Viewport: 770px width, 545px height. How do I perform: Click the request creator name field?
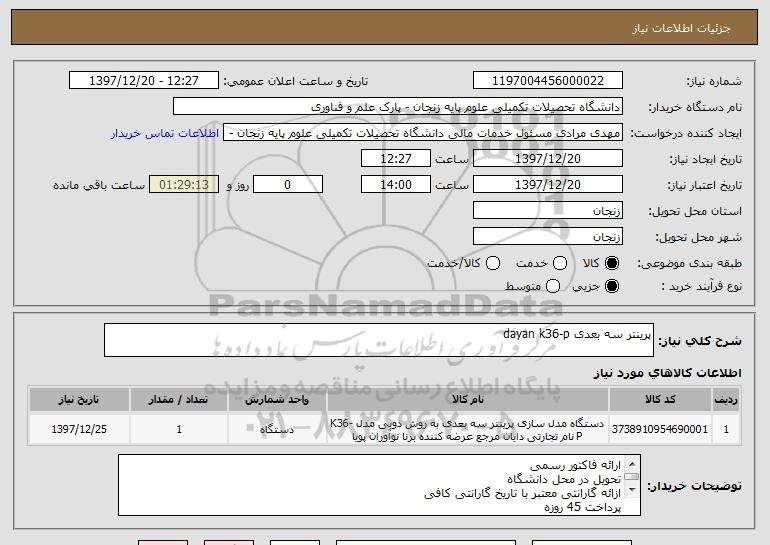click(423, 133)
